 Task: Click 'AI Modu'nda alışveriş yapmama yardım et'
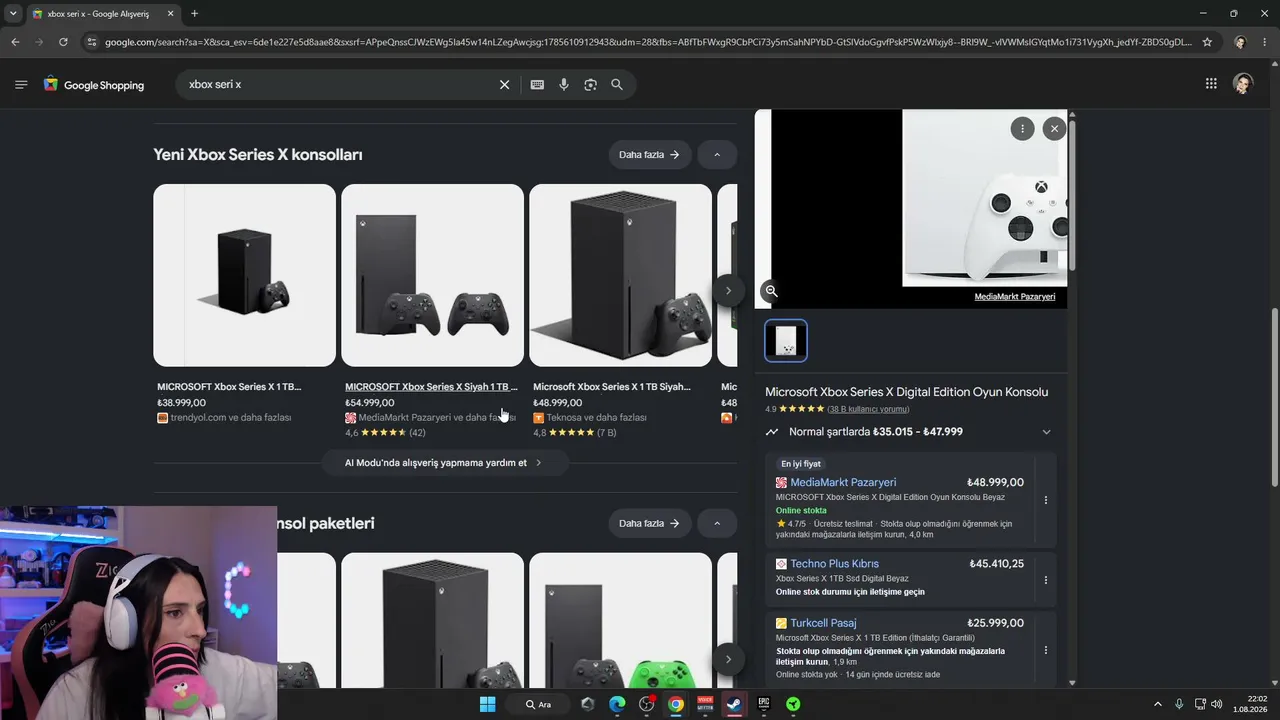click(x=444, y=463)
